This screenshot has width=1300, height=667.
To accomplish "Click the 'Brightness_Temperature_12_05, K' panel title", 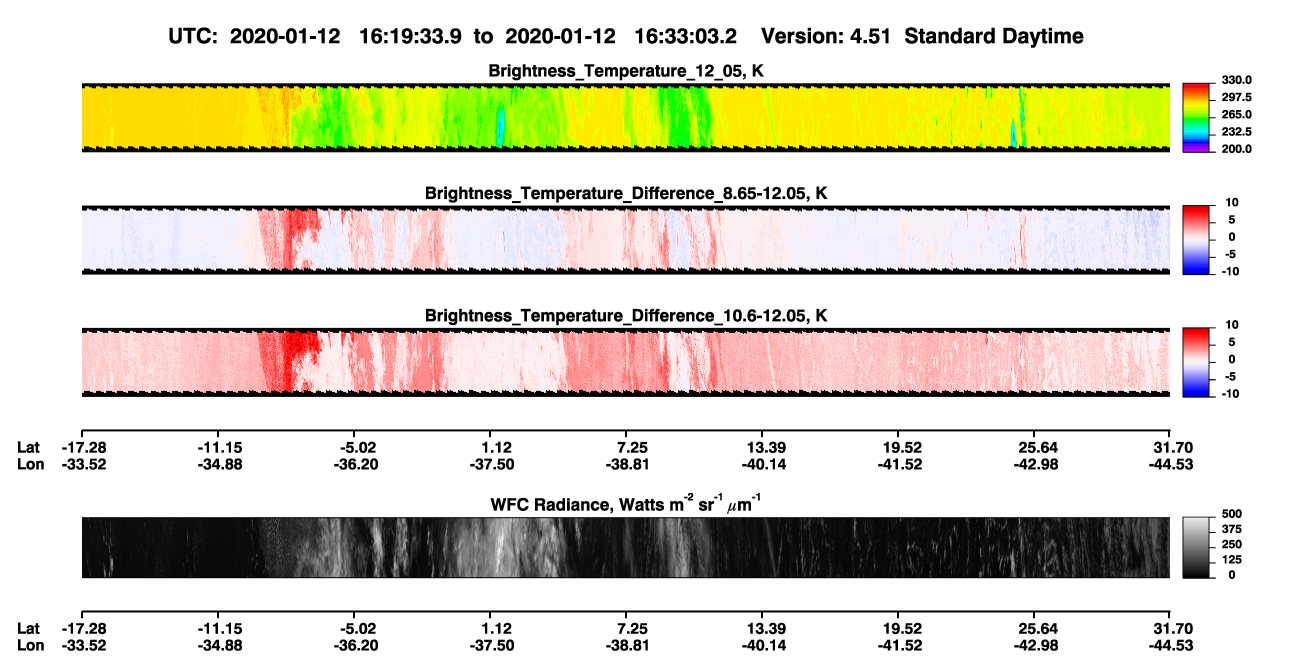I will (626, 71).
